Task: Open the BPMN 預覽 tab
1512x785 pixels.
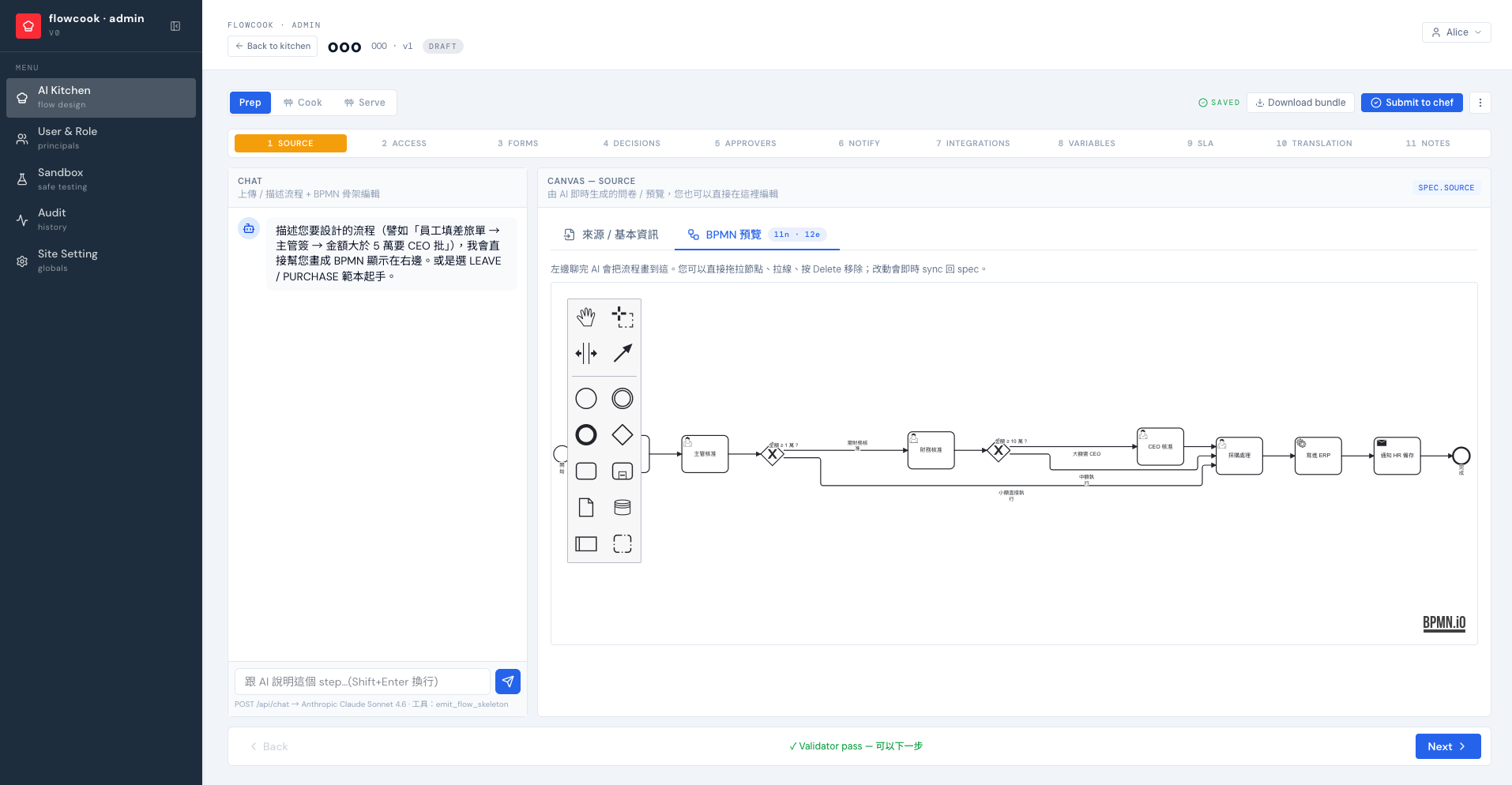Action: pos(757,235)
